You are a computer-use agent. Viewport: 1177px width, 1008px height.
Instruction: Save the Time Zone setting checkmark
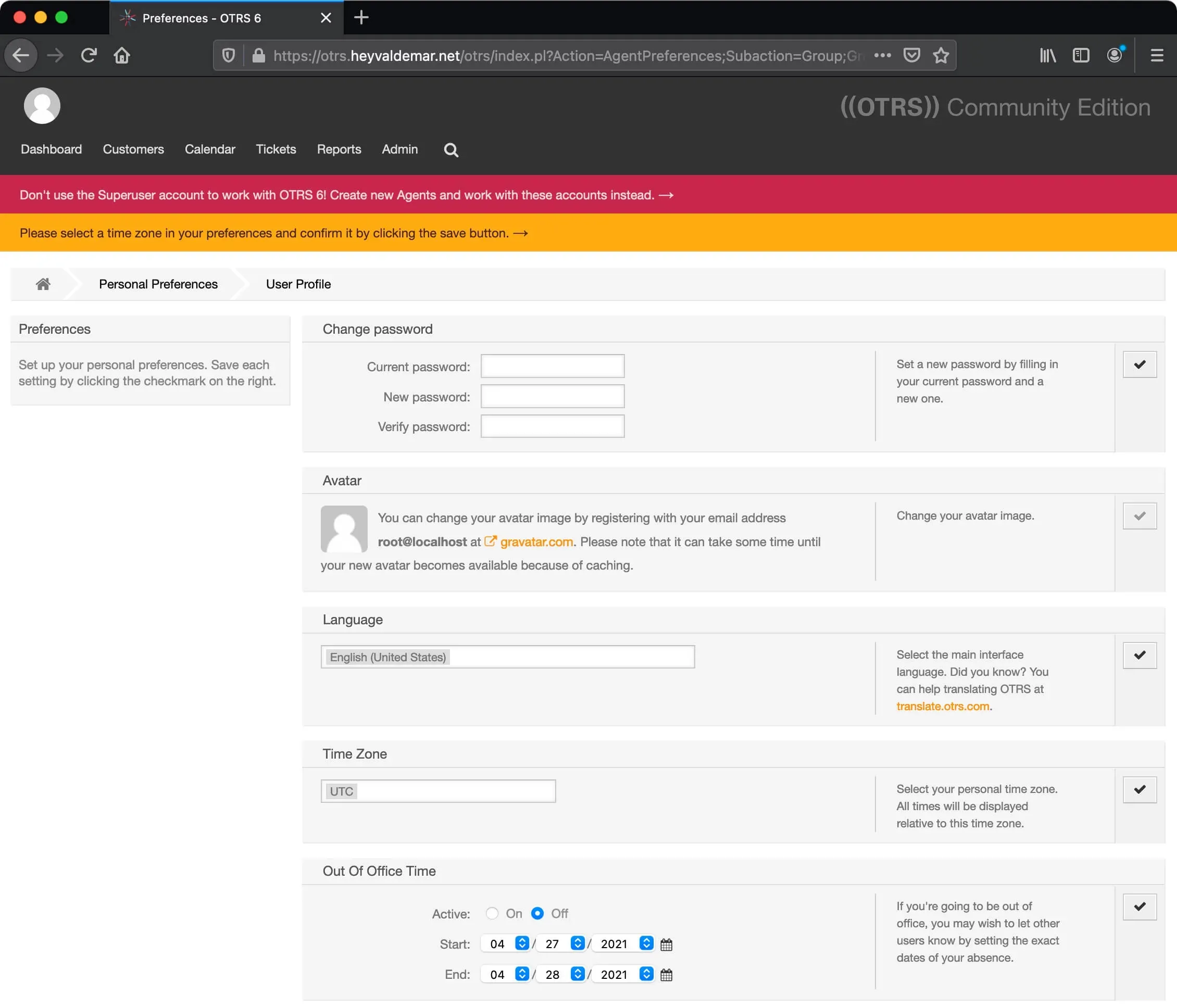[1140, 789]
